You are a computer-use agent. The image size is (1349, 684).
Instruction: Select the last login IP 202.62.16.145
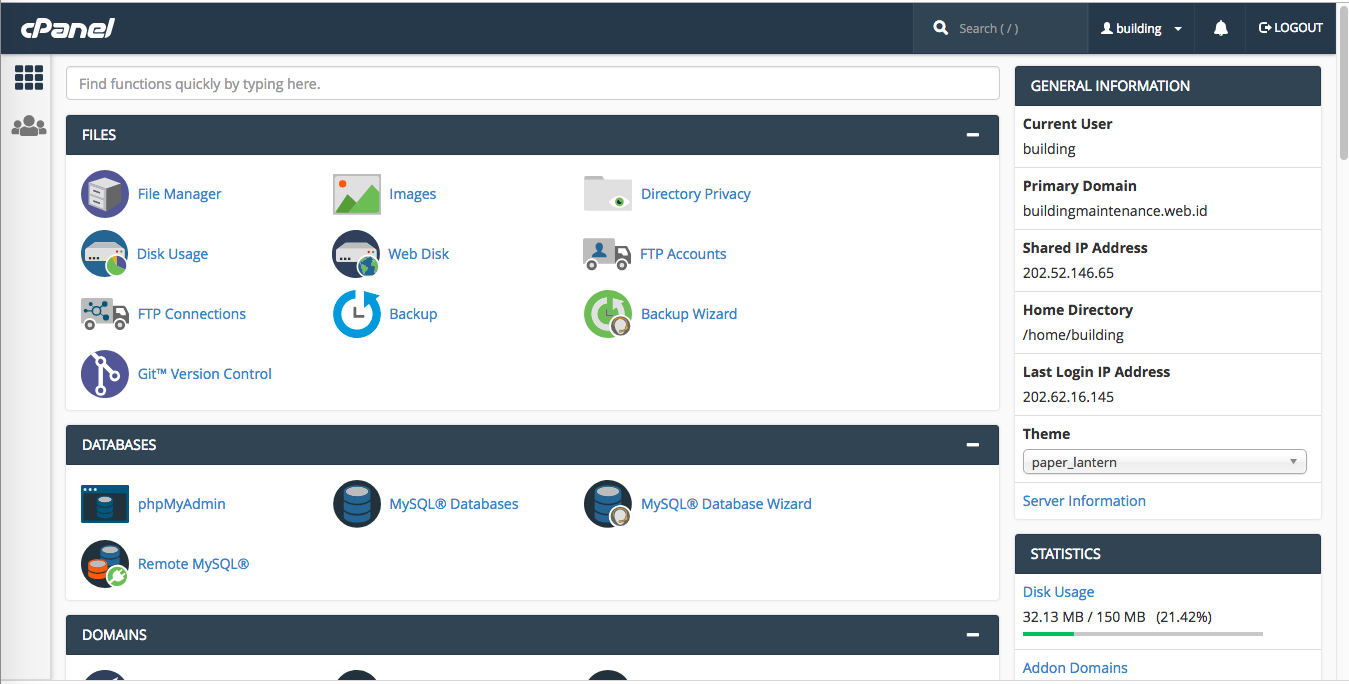click(1068, 397)
